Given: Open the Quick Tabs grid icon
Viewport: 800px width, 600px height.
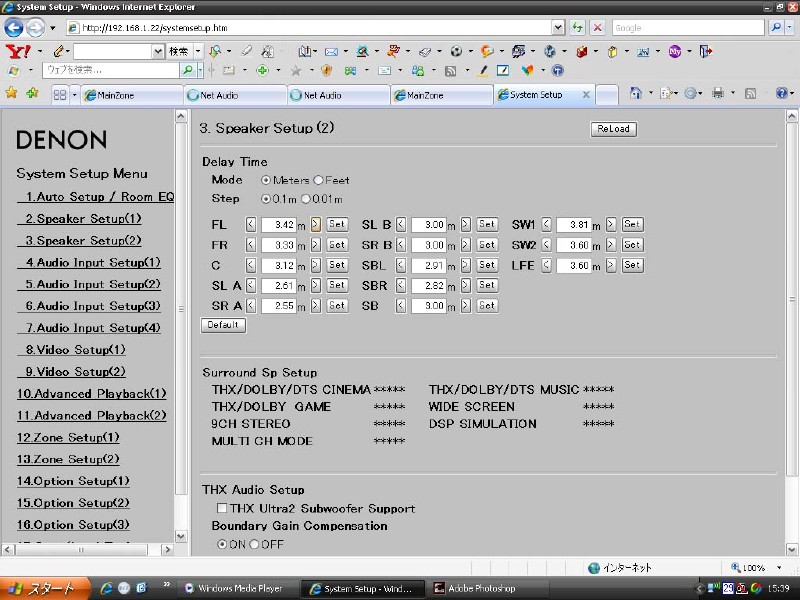Looking at the screenshot, I should point(60,95).
